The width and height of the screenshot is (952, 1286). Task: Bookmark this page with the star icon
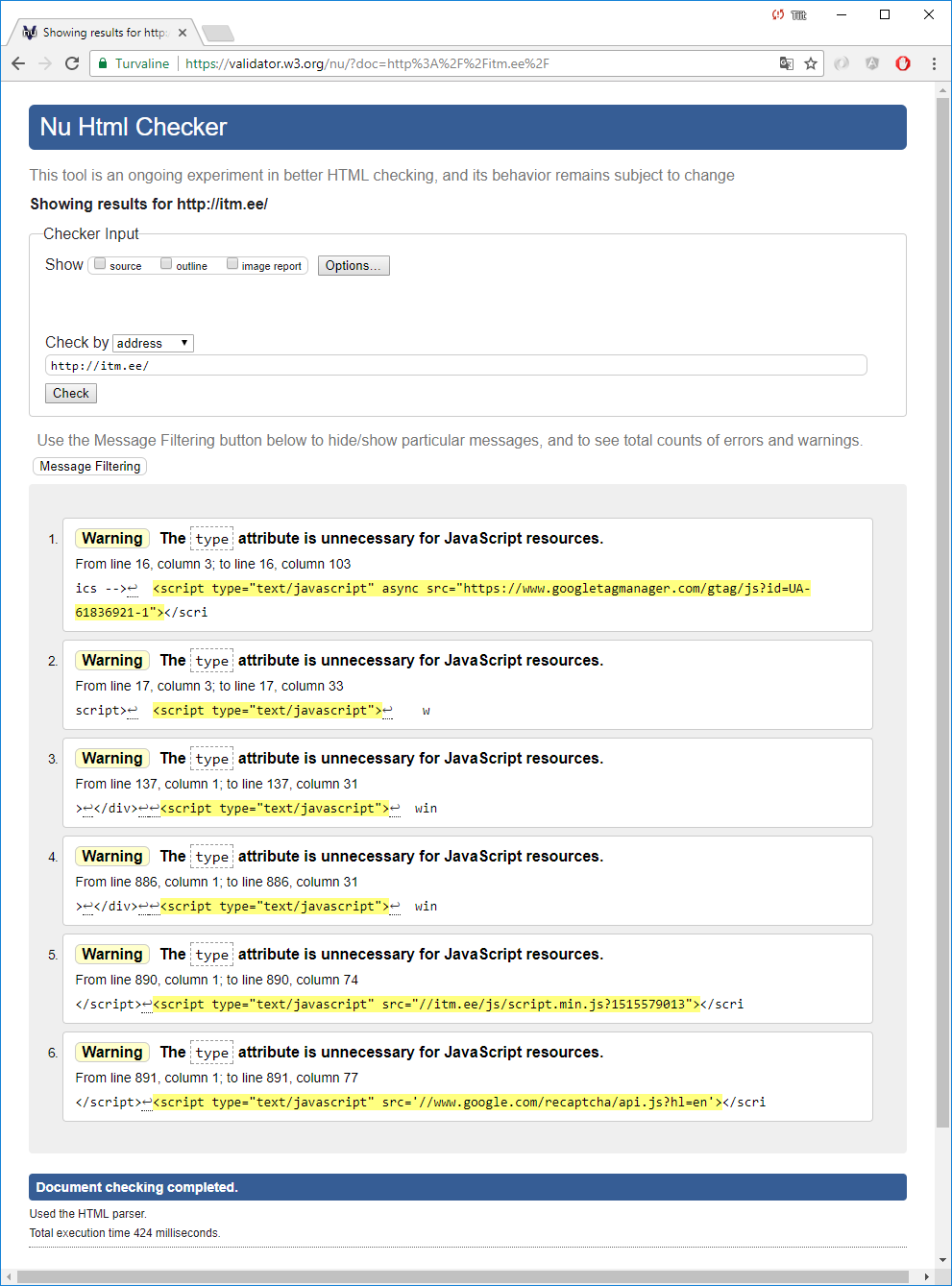811,63
